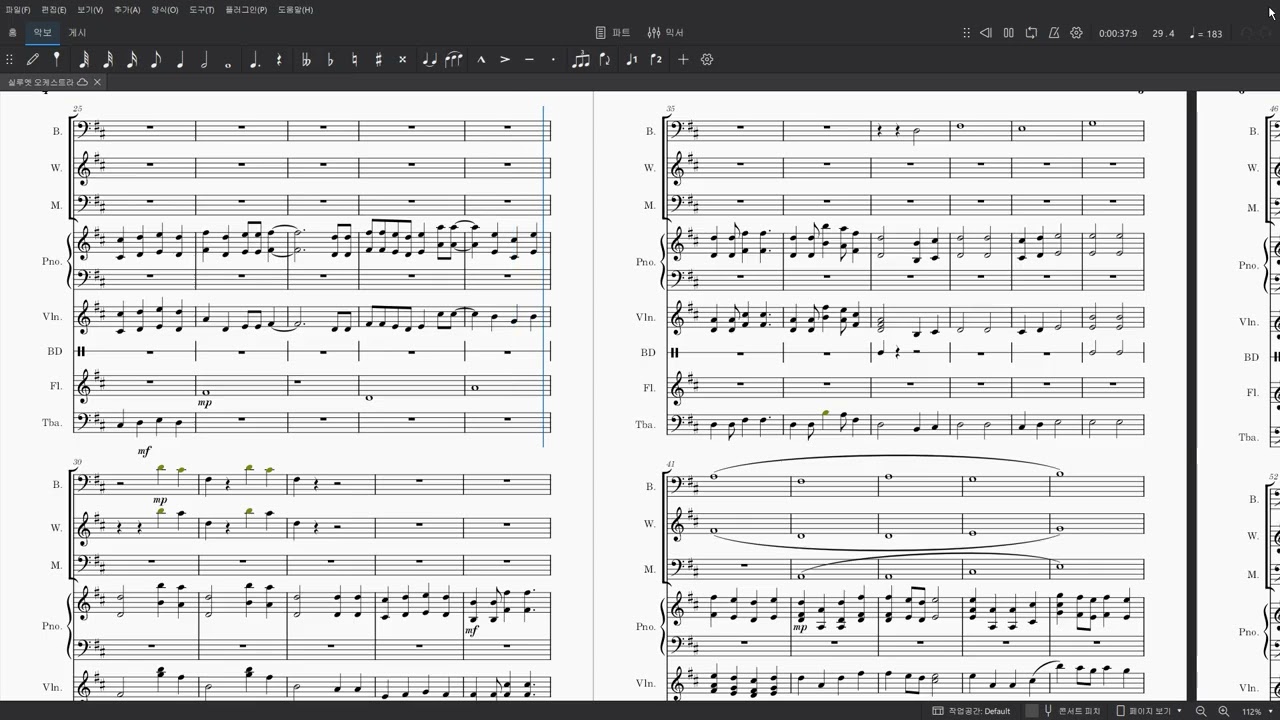Add a tenuto articulation
This screenshot has width=1280, height=720.
529,60
